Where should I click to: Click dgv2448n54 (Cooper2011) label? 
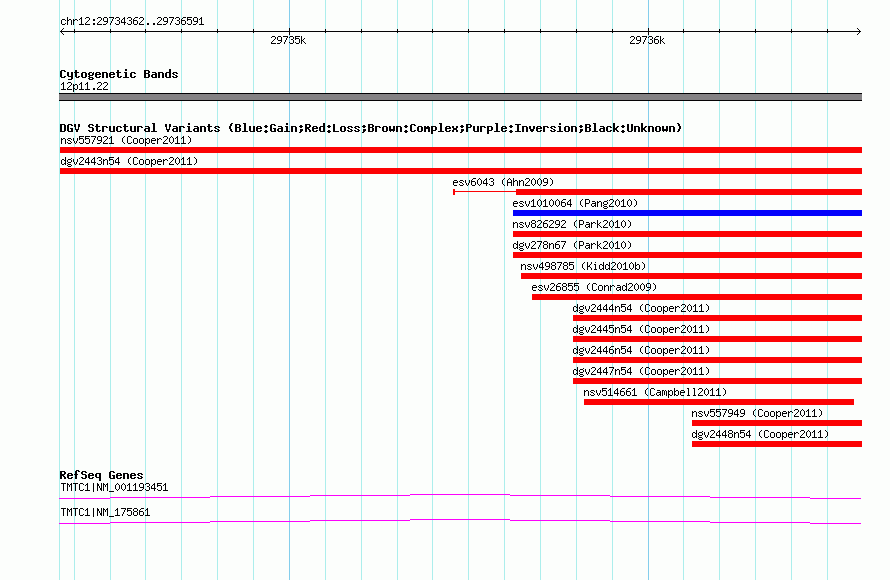(x=760, y=434)
